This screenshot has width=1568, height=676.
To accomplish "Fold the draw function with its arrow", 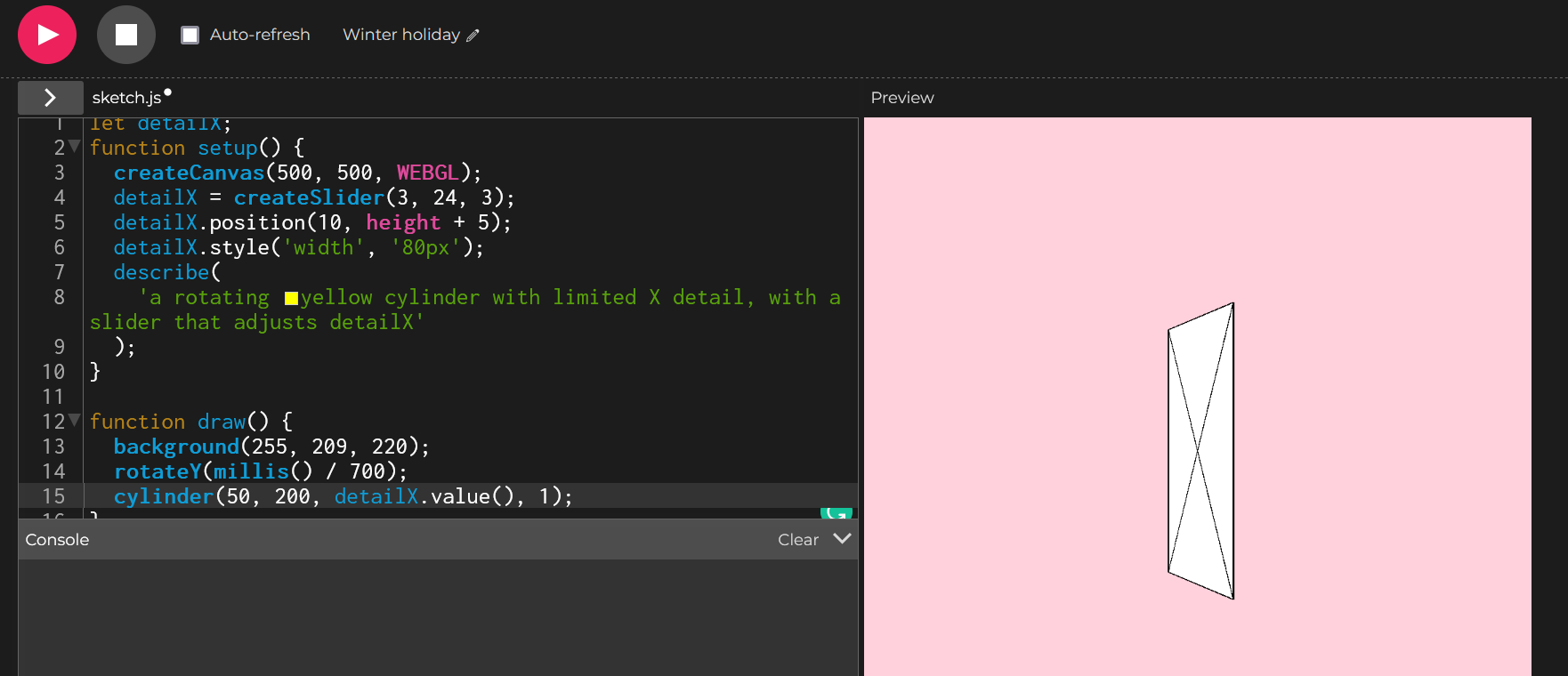I will 75,420.
